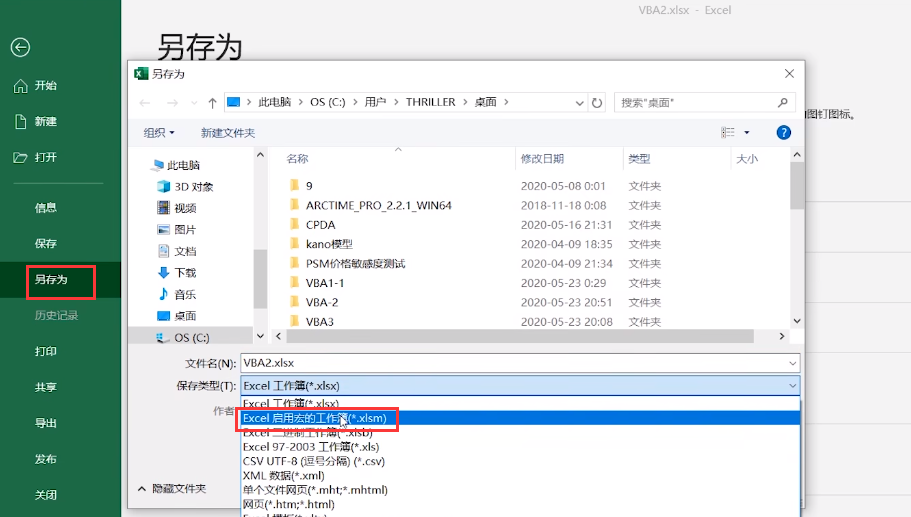Viewport: 911px width, 517px height.
Task: Select 单个文件网页 (*.mht) option
Action: [x=520, y=490]
